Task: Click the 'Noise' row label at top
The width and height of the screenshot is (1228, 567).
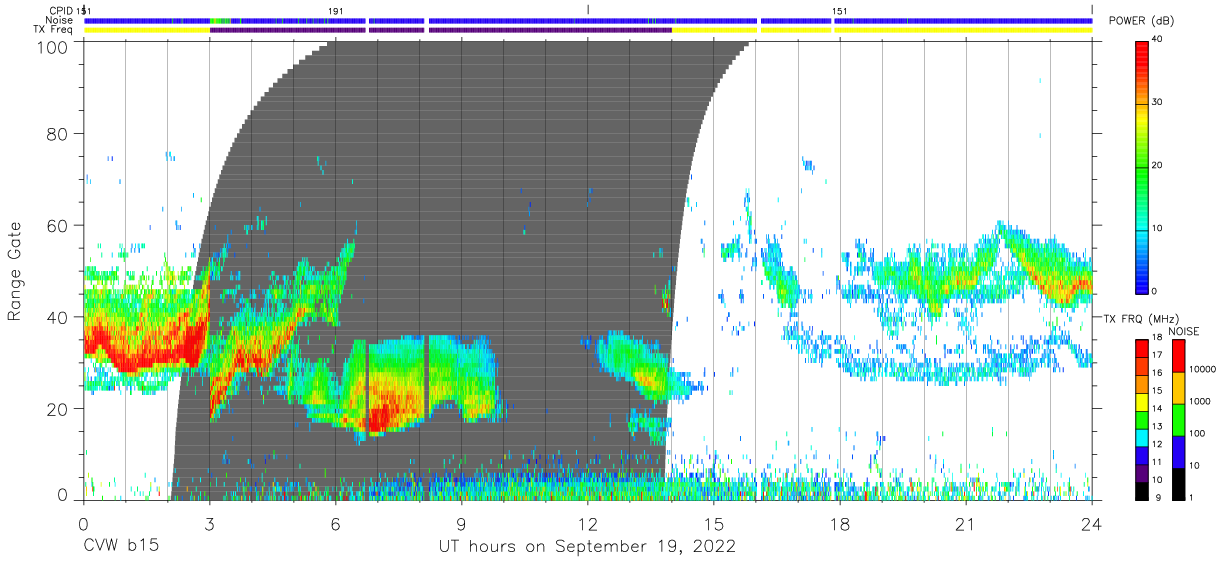Action: click(x=61, y=20)
